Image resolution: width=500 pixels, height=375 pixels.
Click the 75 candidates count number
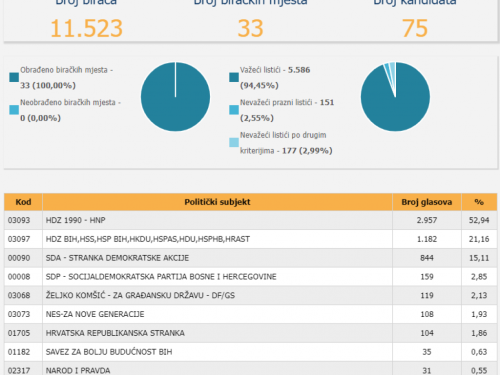click(415, 28)
